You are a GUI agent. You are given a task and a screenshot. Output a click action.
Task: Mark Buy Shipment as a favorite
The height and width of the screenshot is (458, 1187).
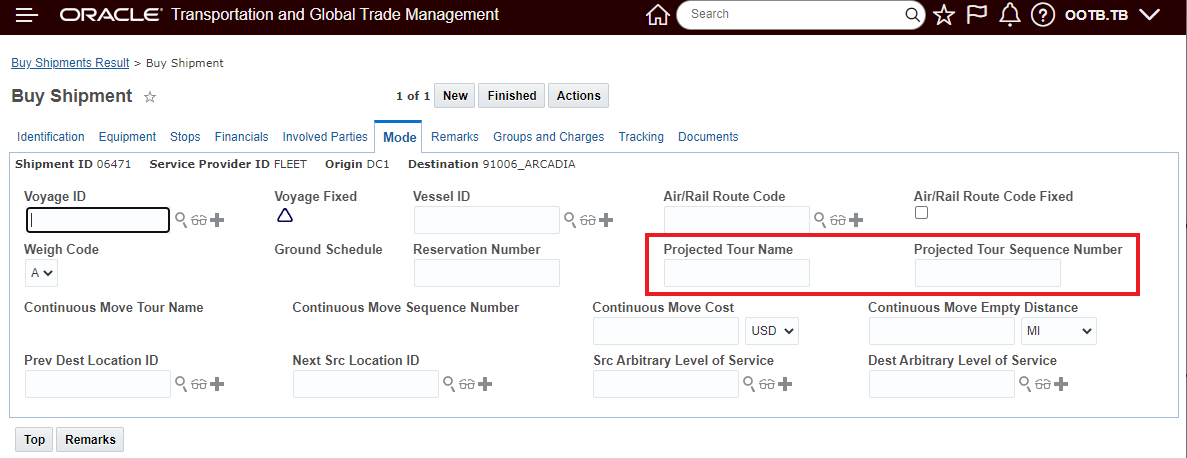tap(150, 97)
